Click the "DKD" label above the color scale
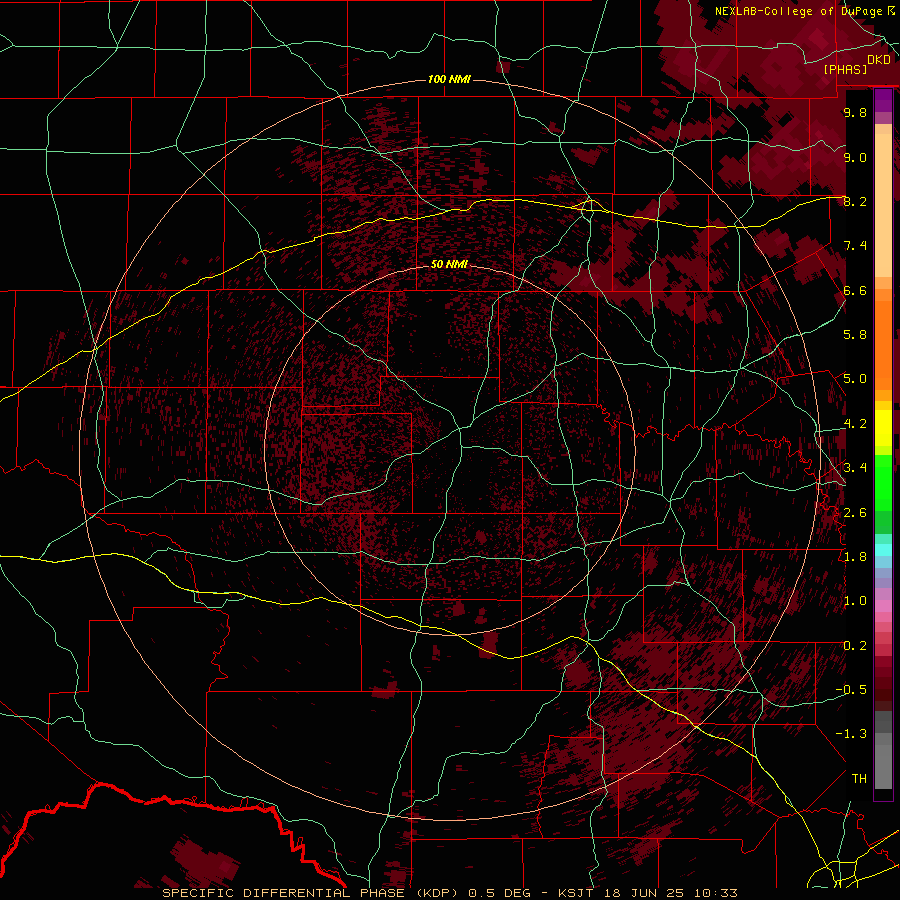Image resolution: width=900 pixels, height=900 pixels. click(x=879, y=60)
